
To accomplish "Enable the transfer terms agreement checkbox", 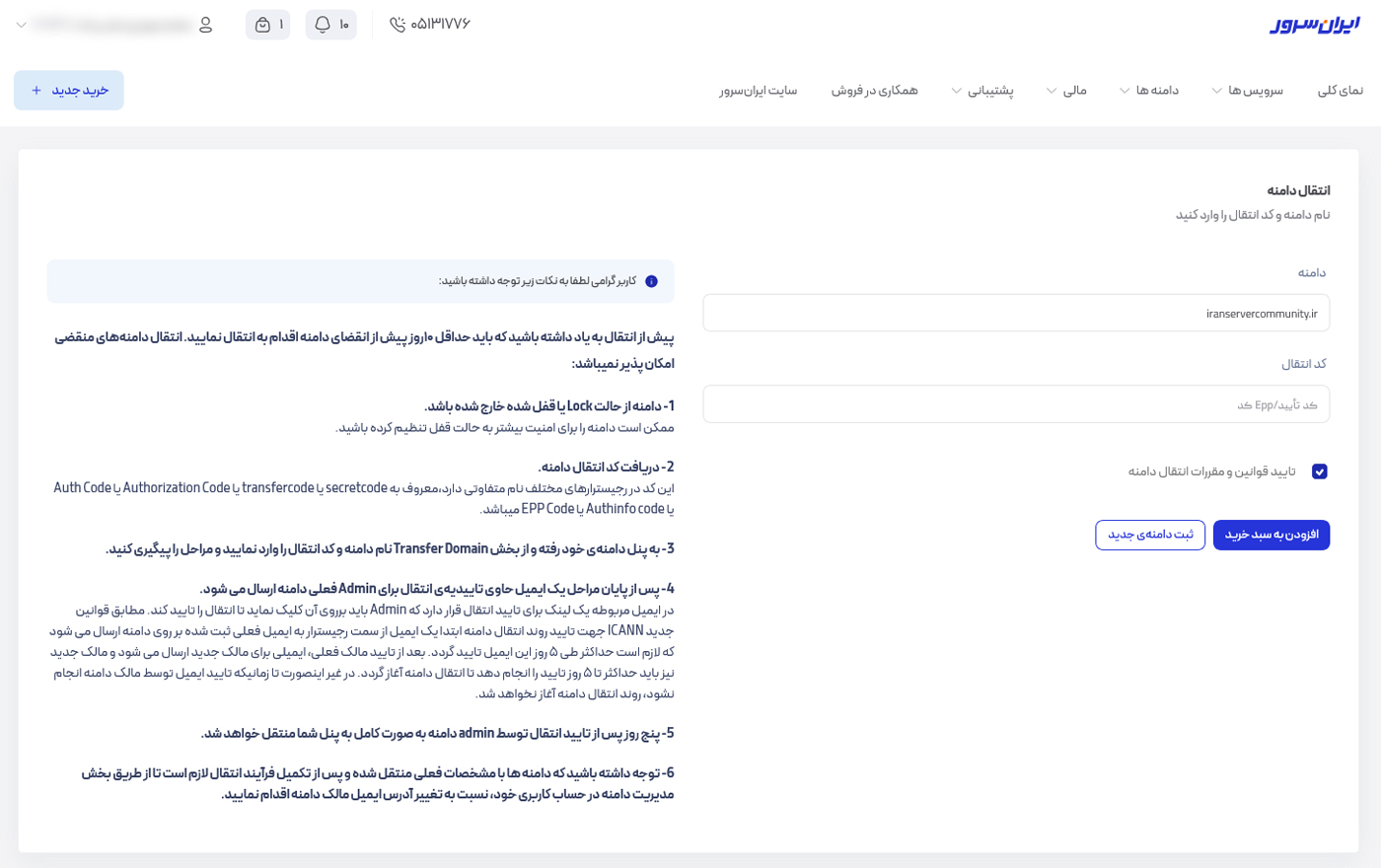I will point(1322,470).
